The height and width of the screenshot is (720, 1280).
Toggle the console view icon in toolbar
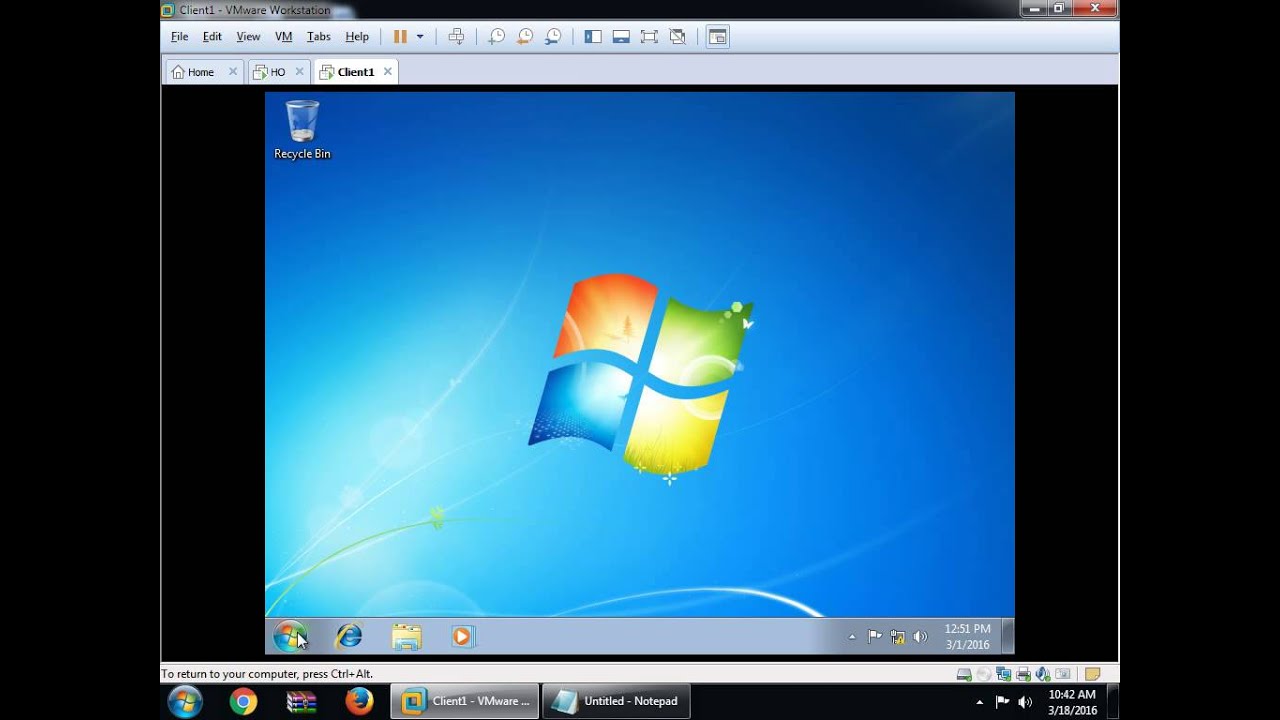click(717, 36)
